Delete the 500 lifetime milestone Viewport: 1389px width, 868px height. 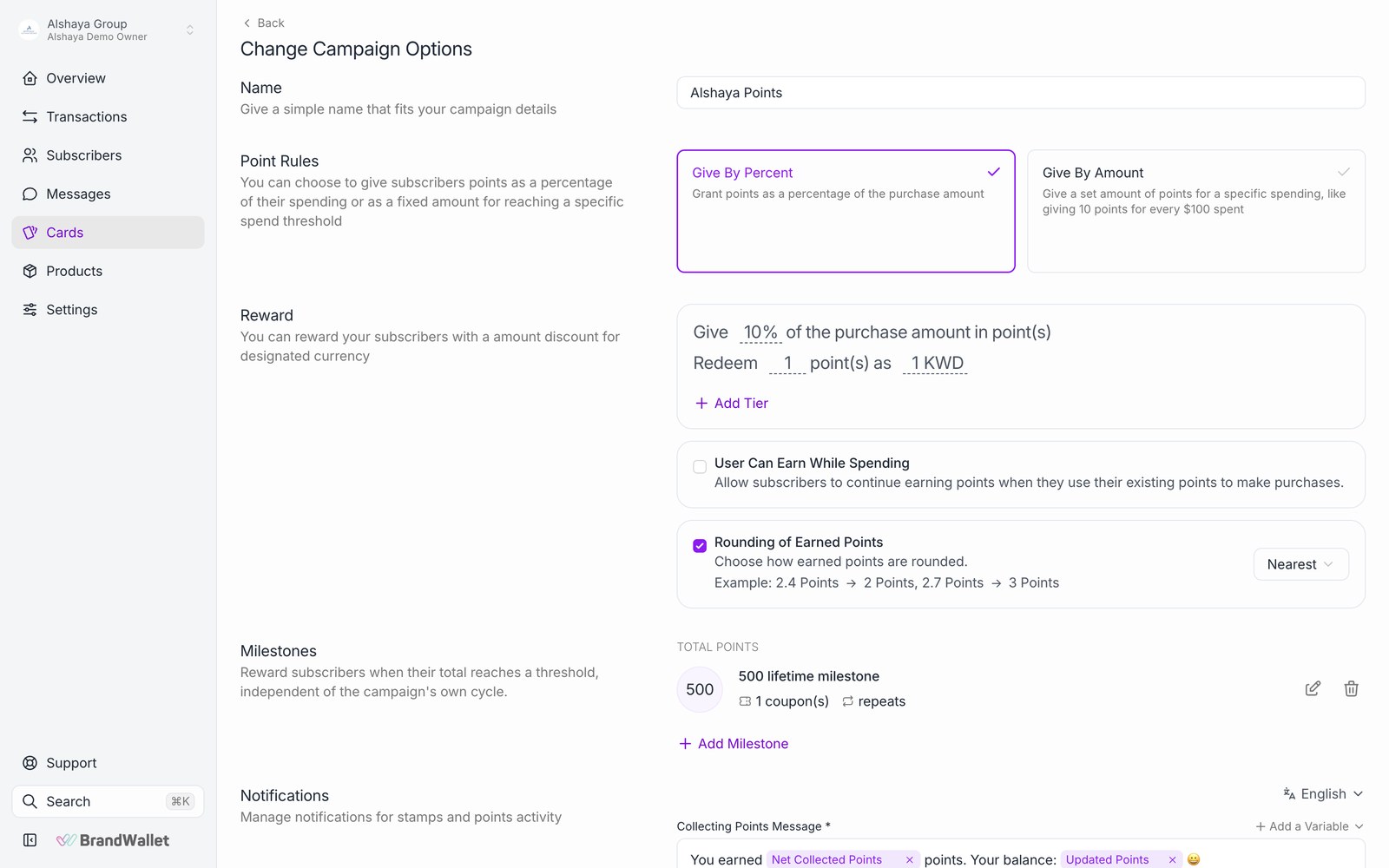pyautogui.click(x=1351, y=688)
